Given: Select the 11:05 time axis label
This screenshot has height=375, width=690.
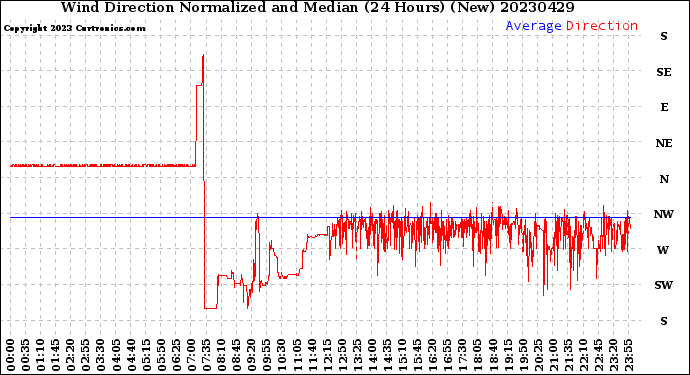Looking at the screenshot, I should 297,355.
